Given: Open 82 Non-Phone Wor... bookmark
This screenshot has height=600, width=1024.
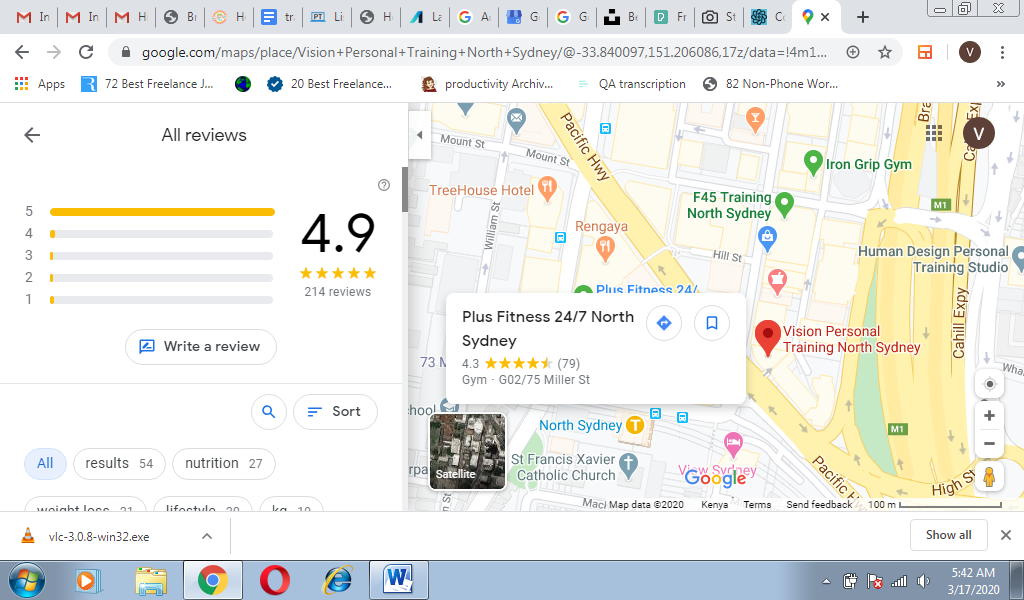Looking at the screenshot, I should 771,84.
